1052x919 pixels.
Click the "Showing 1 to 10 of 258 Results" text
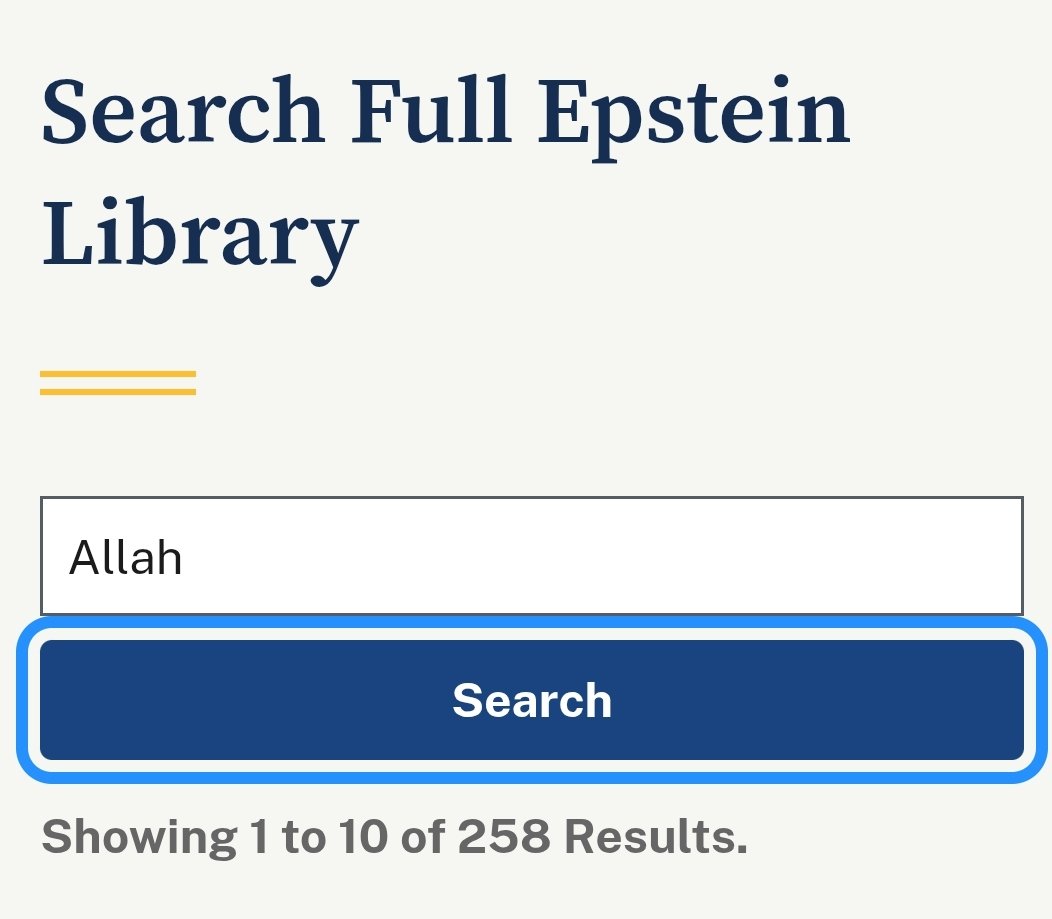click(394, 836)
